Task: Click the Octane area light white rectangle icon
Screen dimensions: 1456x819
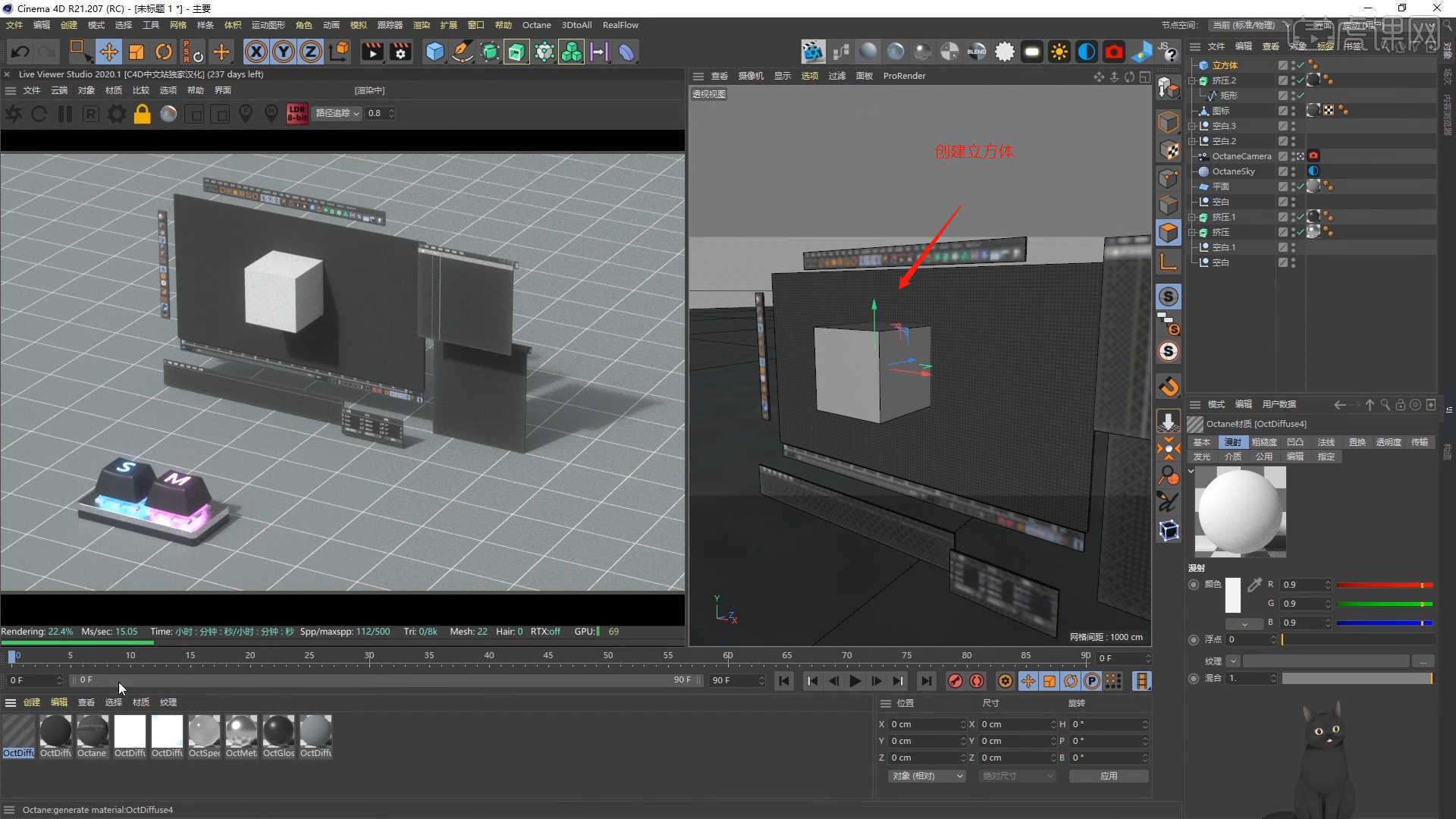Action: 1032,52
